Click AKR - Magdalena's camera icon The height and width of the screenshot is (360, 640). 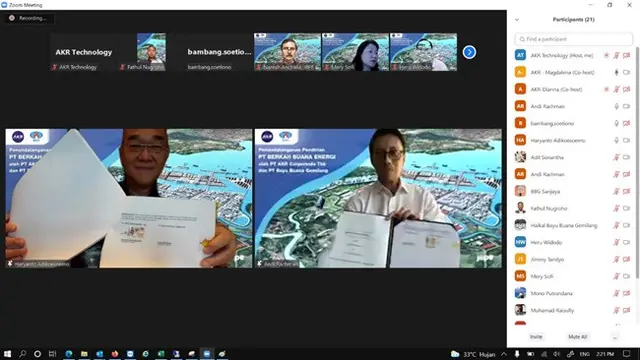[627, 72]
